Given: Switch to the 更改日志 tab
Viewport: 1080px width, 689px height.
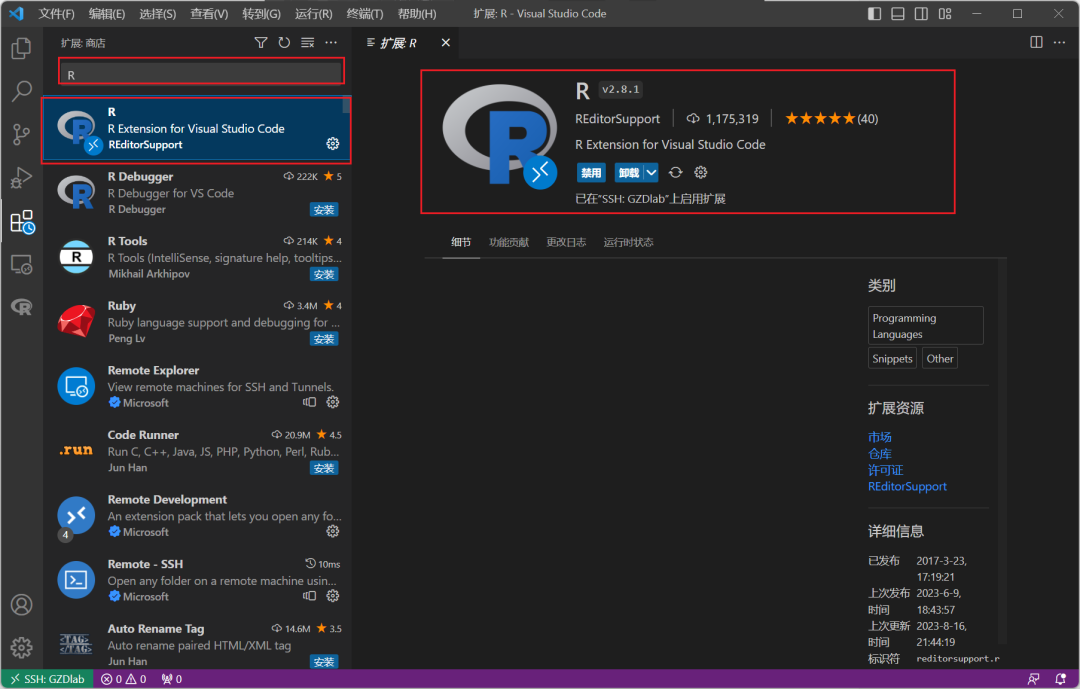Looking at the screenshot, I should [x=566, y=243].
